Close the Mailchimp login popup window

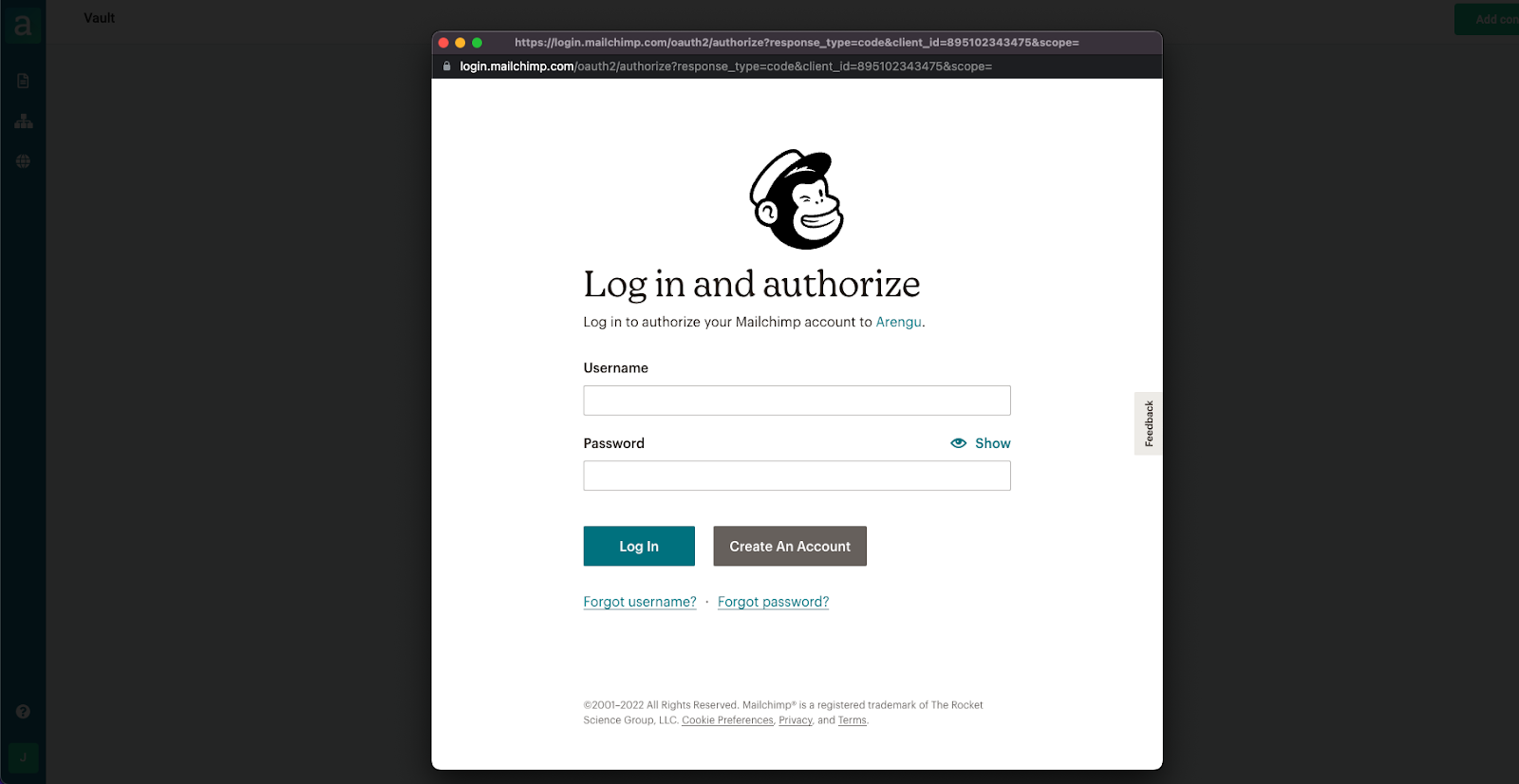[443, 43]
